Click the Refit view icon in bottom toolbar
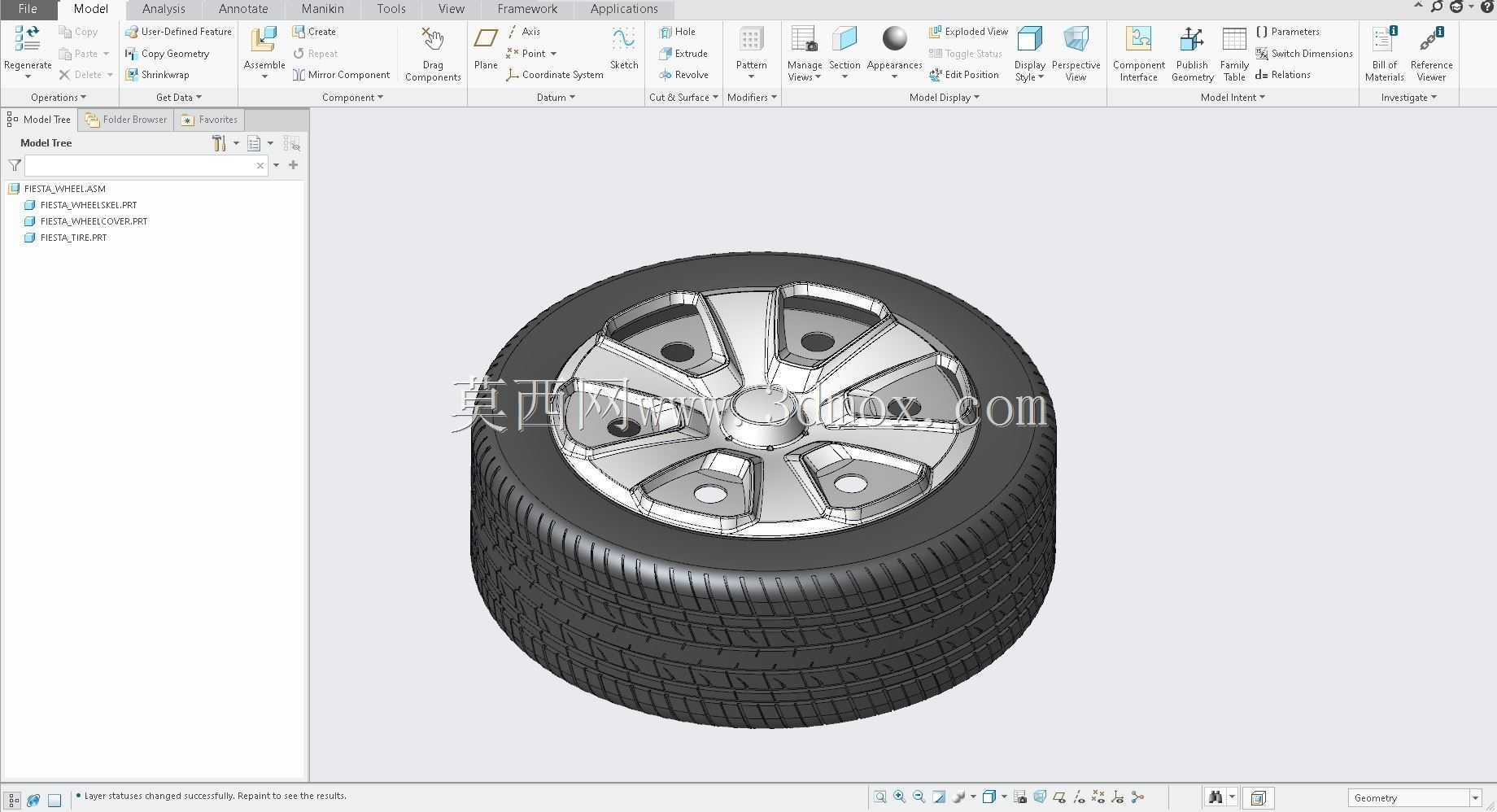The image size is (1497, 812). coord(879,797)
